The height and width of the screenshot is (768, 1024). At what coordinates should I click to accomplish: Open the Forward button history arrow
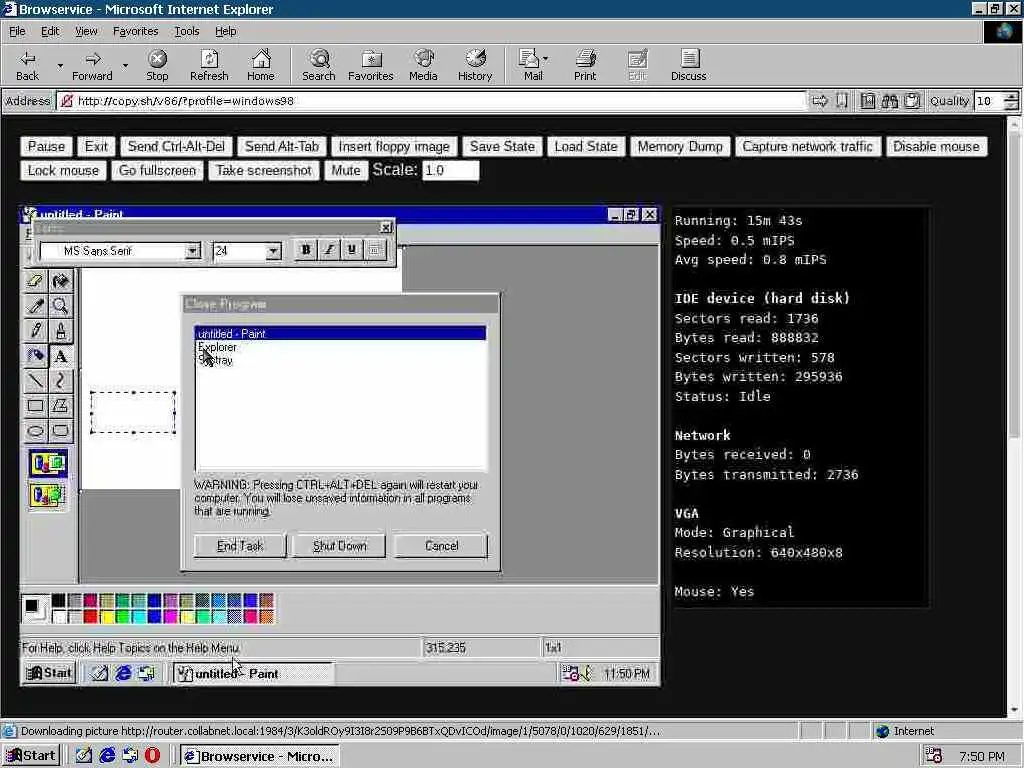(125, 65)
